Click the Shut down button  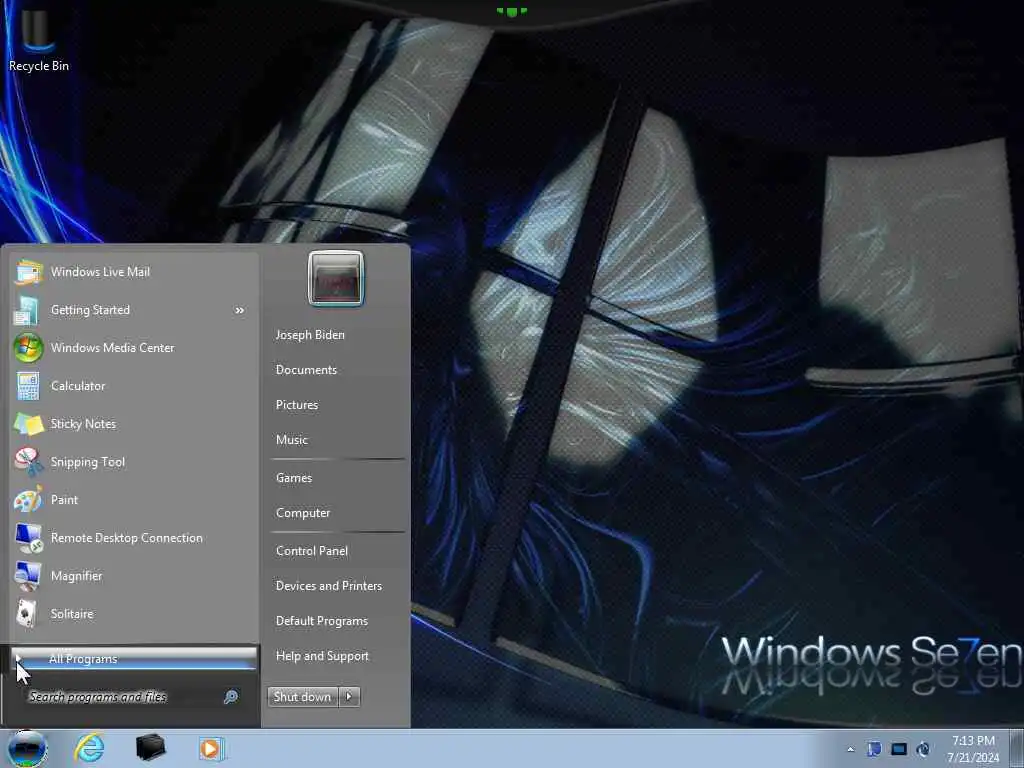click(x=303, y=697)
